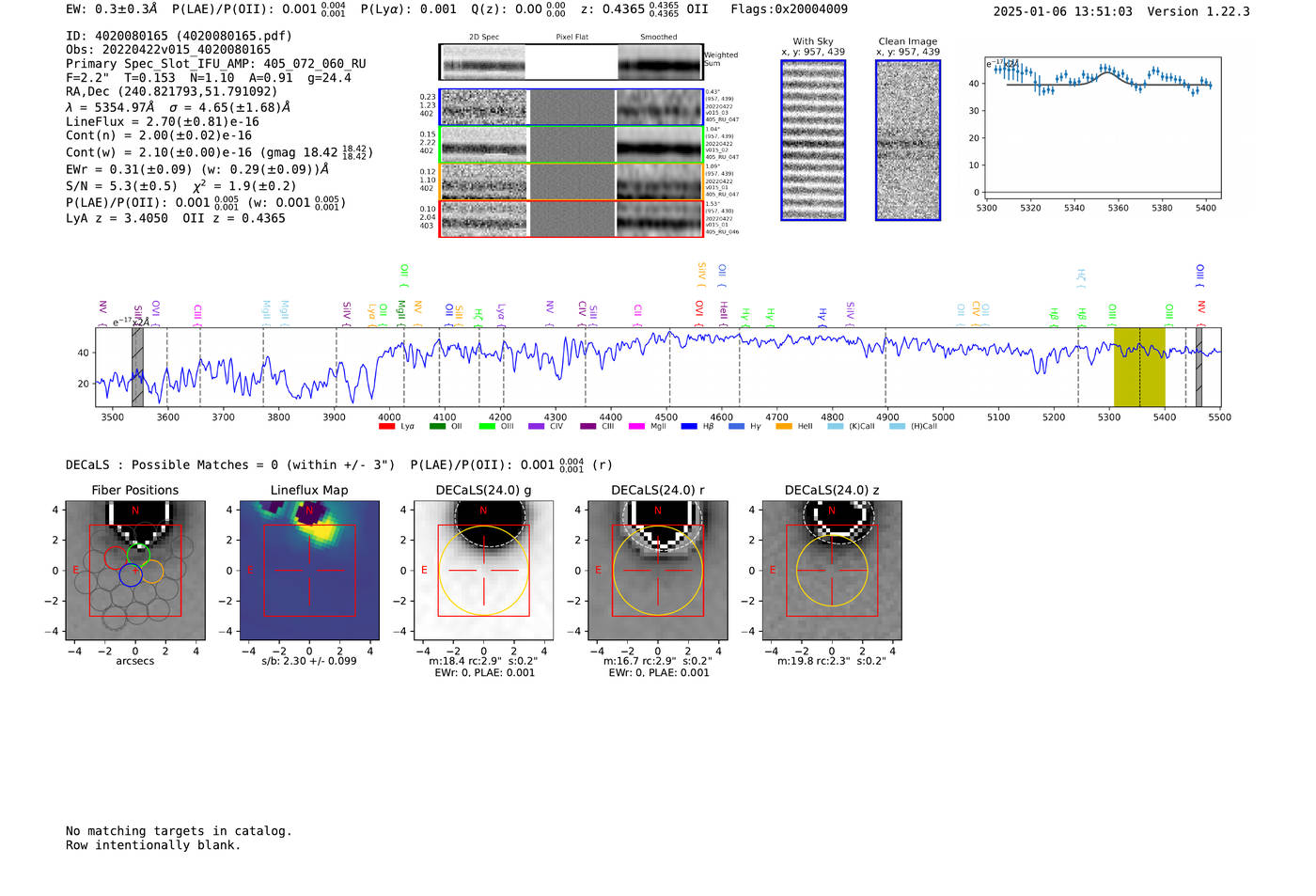Click the 'Weighted Sum' label
Screen dimensions: 1316x896
(721, 59)
